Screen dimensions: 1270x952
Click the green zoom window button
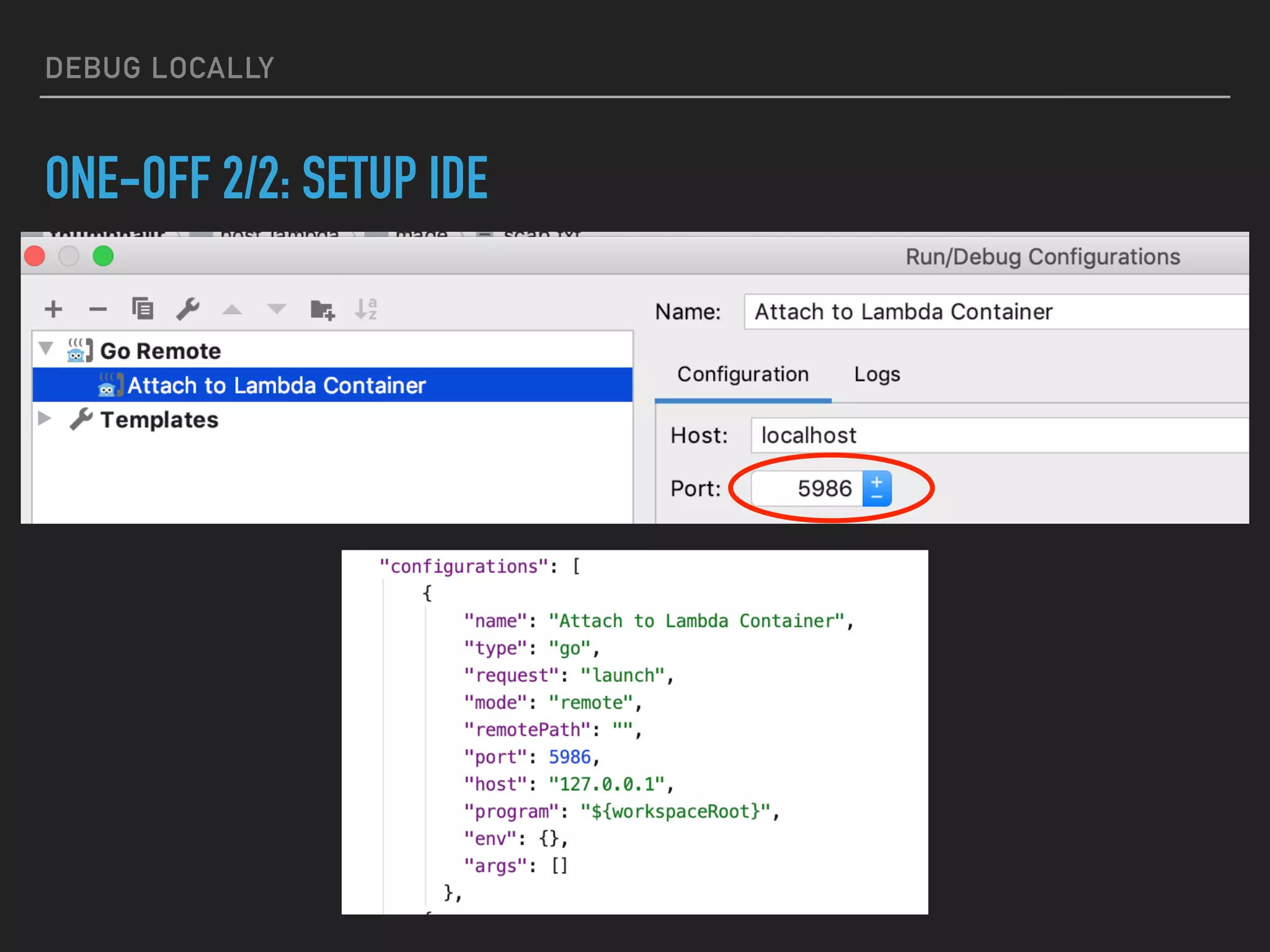click(103, 256)
